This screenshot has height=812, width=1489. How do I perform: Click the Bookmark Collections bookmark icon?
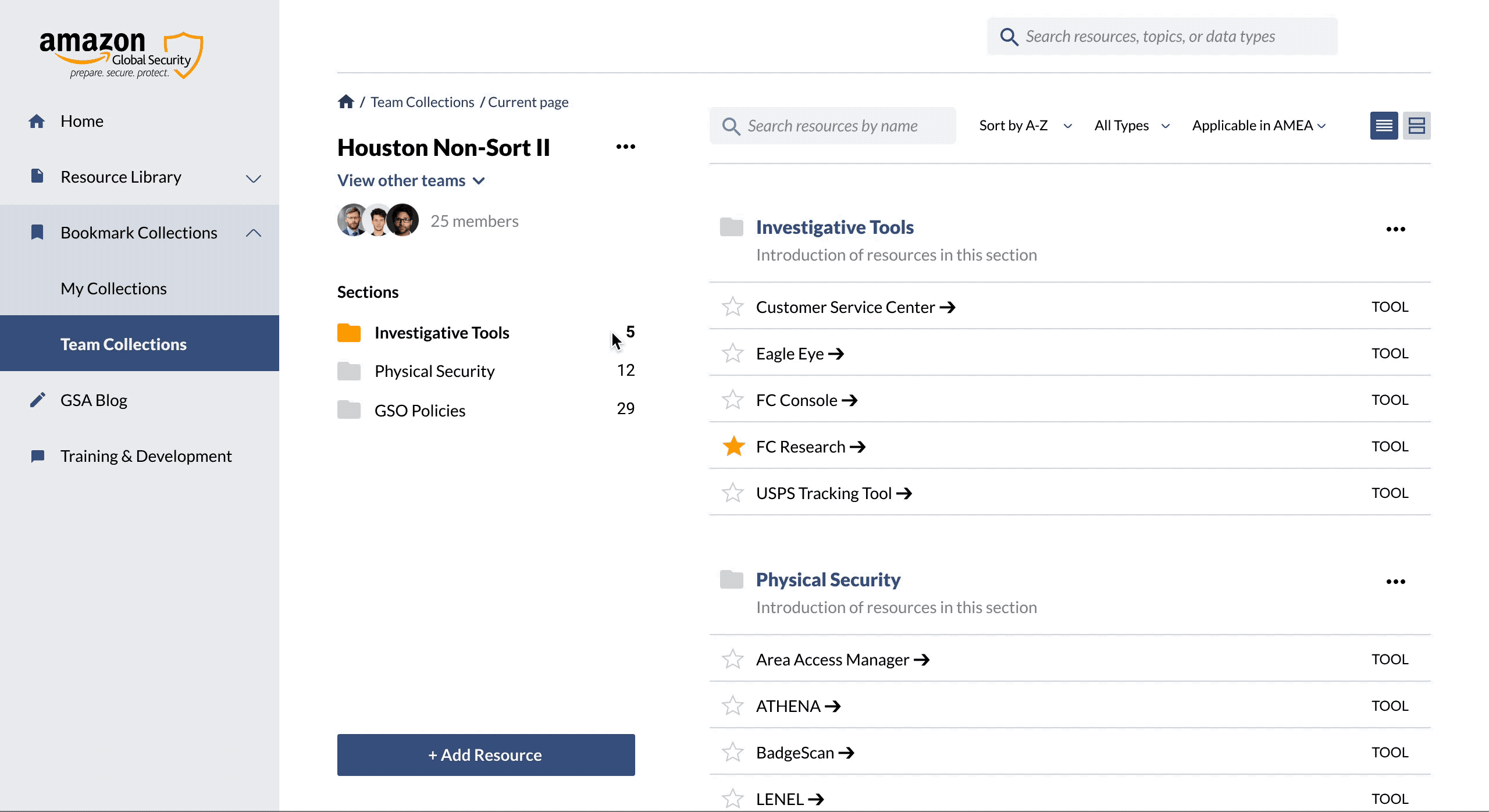[37, 232]
